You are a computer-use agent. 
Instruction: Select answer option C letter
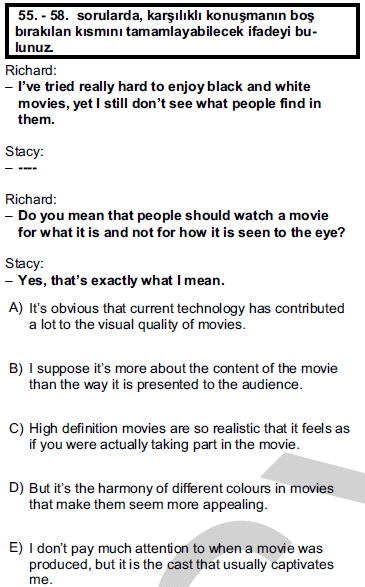point(16,428)
